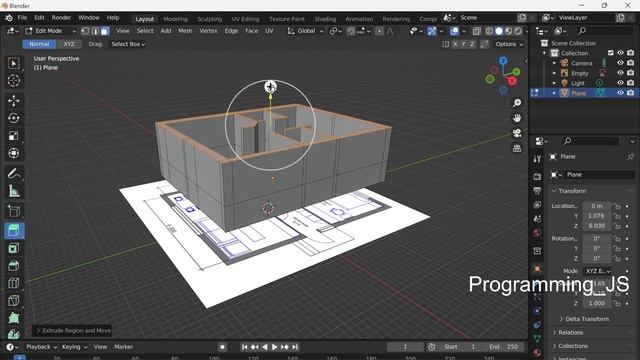Switch to the Modeling workspace tab
This screenshot has width=640, height=360.
pos(176,19)
